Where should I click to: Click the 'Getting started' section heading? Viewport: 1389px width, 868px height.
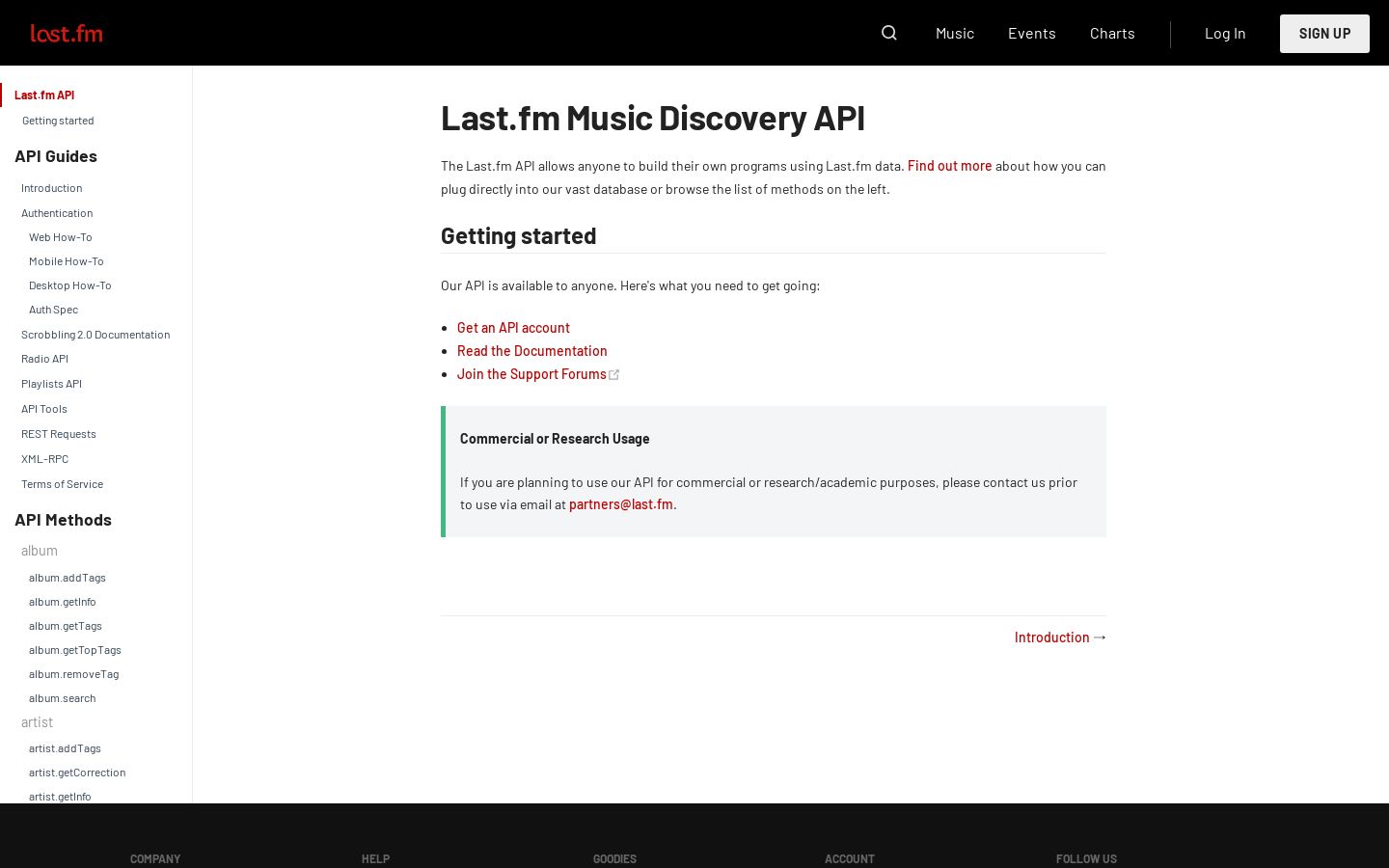(519, 235)
